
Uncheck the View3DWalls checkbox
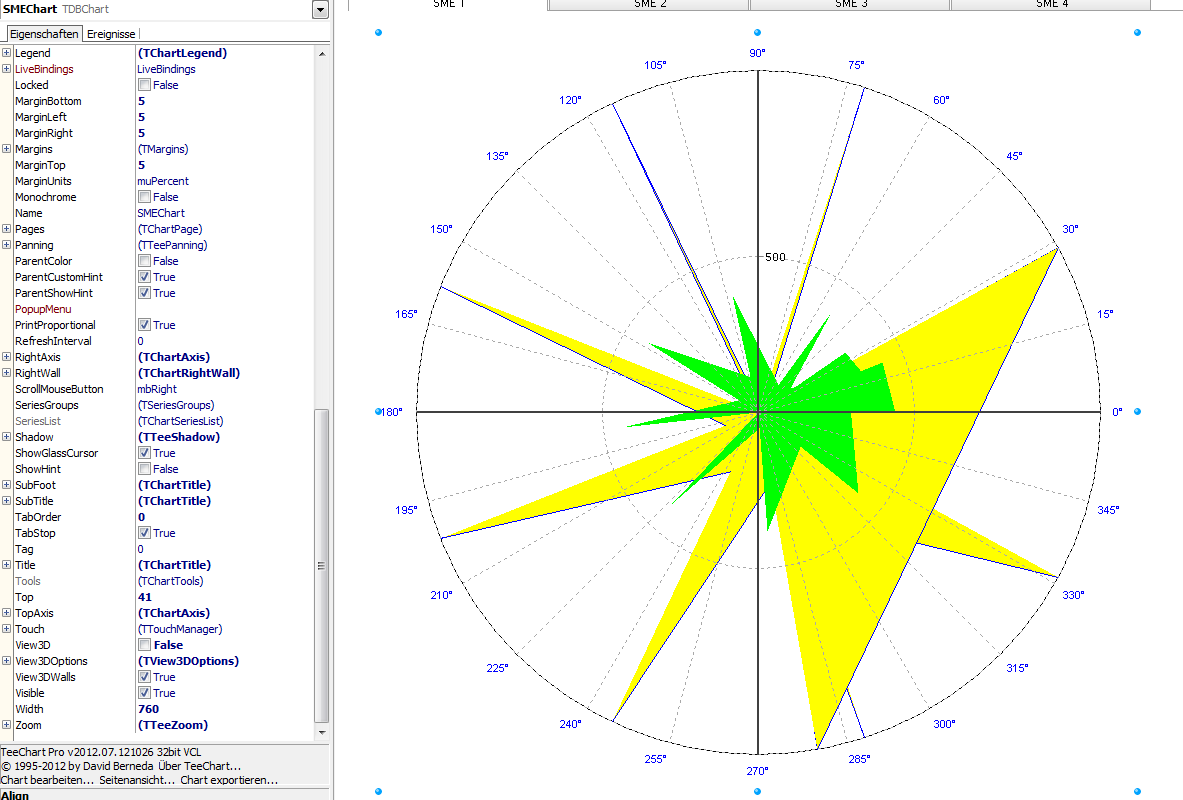pos(144,677)
